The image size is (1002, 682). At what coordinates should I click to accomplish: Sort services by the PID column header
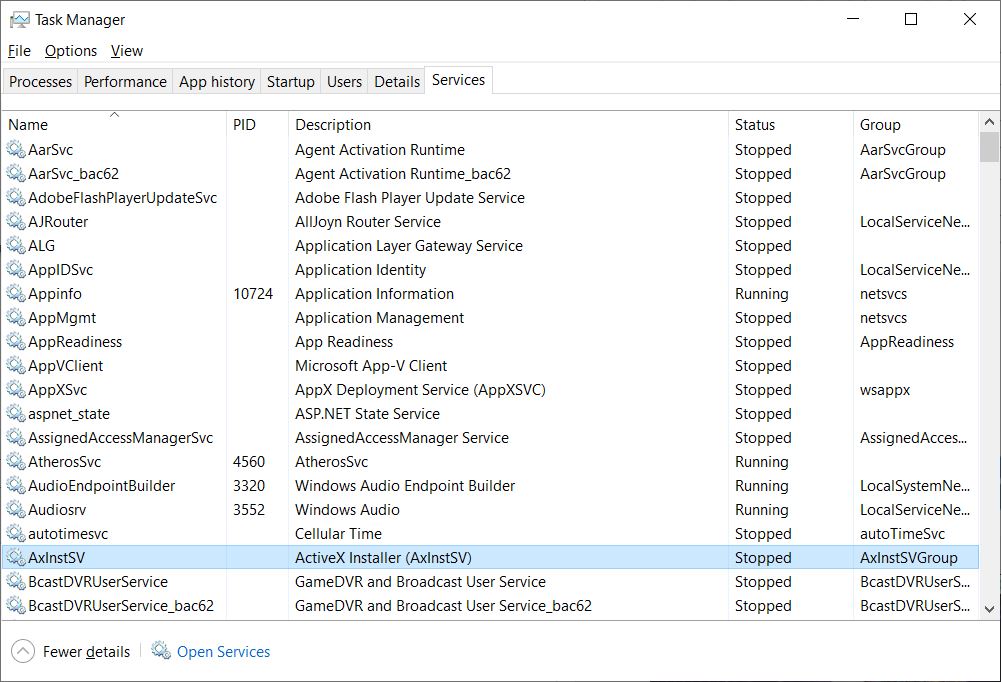244,125
